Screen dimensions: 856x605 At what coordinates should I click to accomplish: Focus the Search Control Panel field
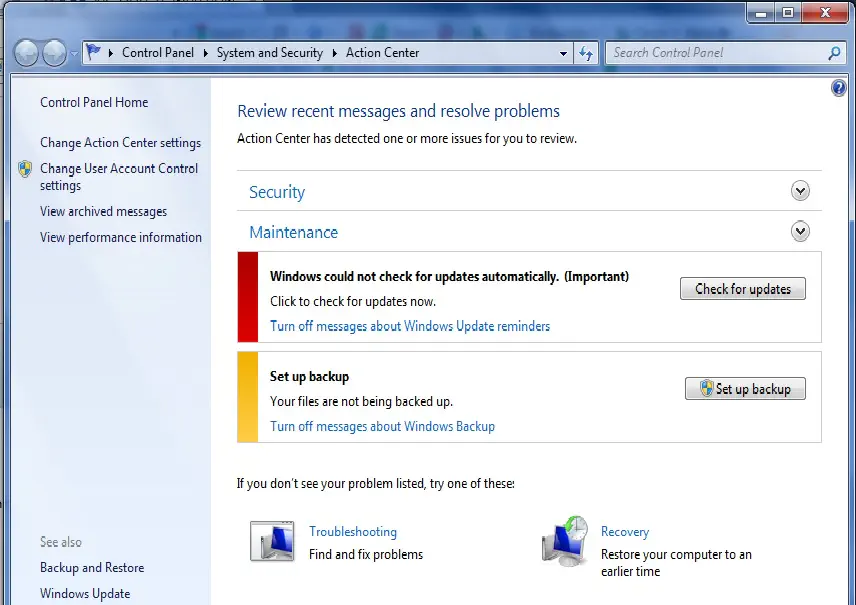pos(717,53)
